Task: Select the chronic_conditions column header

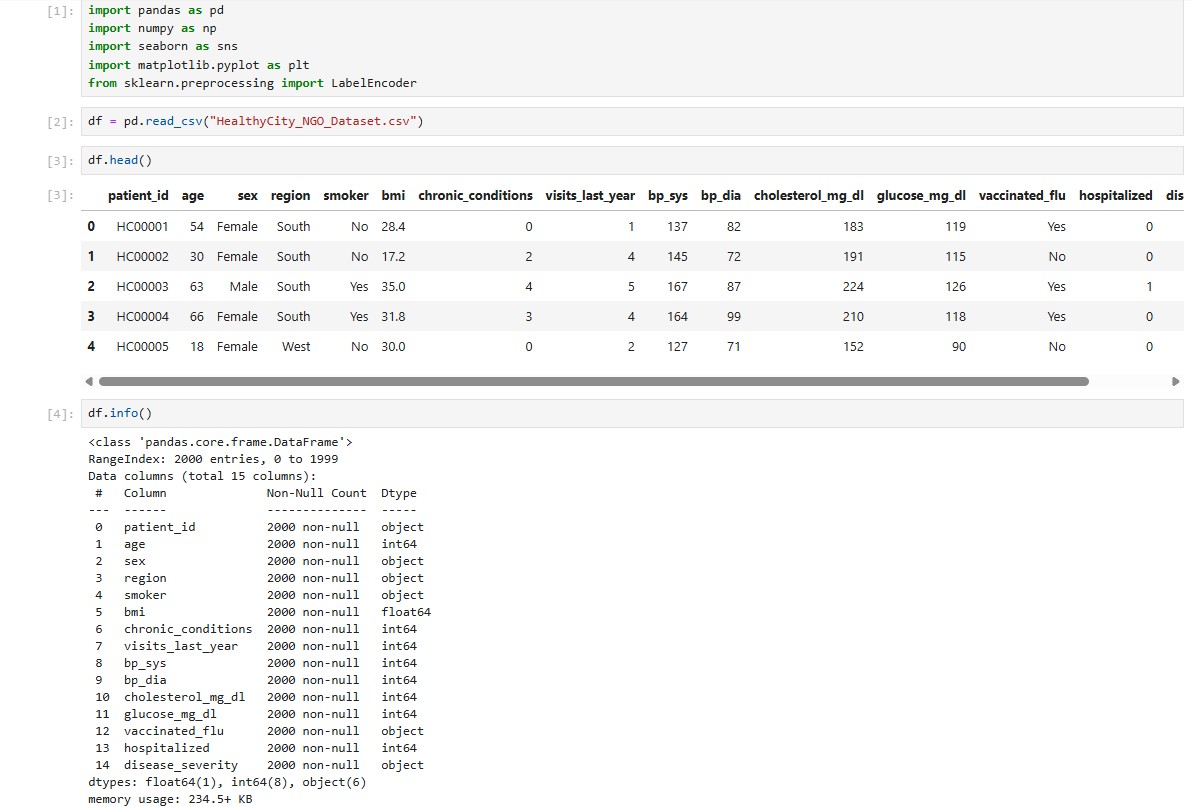Action: pyautogui.click(x=475, y=195)
